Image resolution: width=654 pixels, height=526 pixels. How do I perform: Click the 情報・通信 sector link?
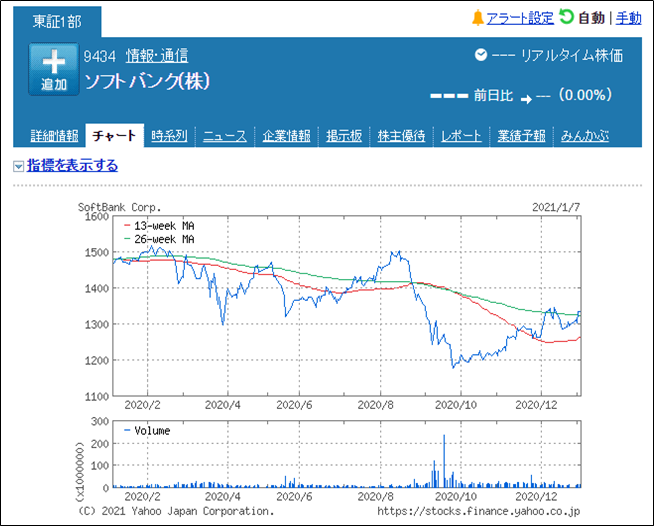click(157, 55)
